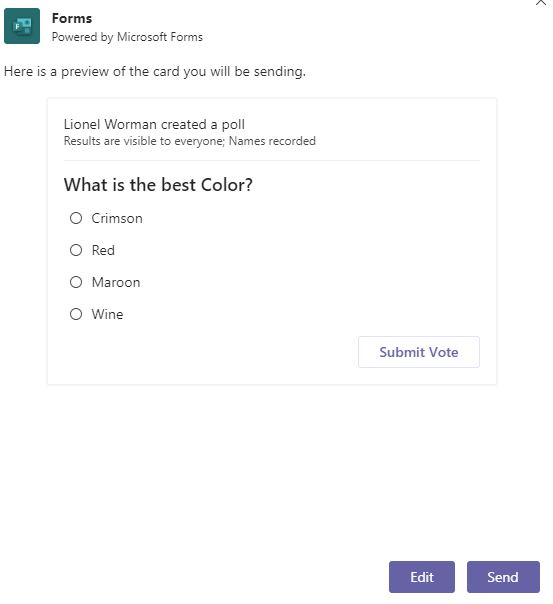
Task: Edit the poll before sending
Action: click(x=422, y=577)
